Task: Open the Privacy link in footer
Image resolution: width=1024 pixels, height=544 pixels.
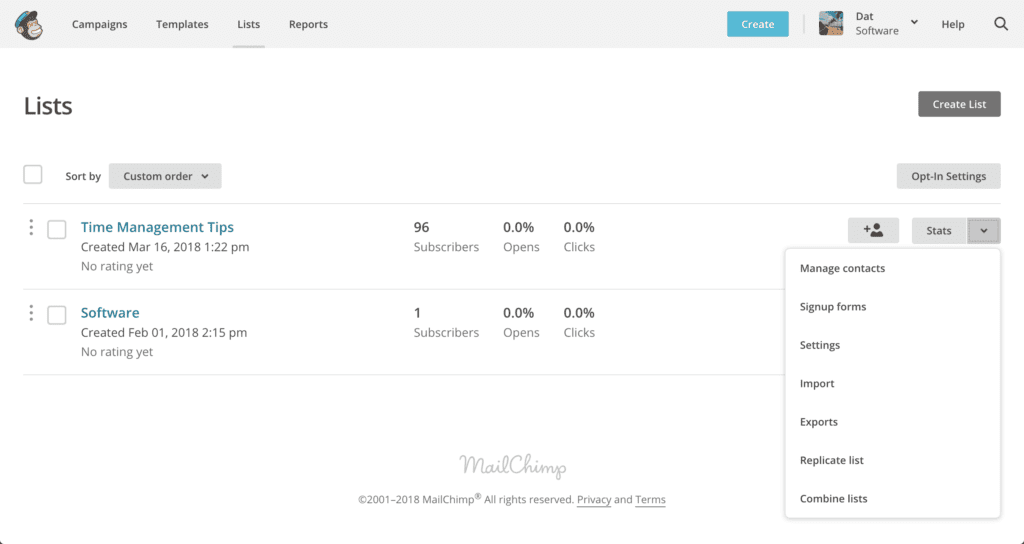Action: point(594,500)
